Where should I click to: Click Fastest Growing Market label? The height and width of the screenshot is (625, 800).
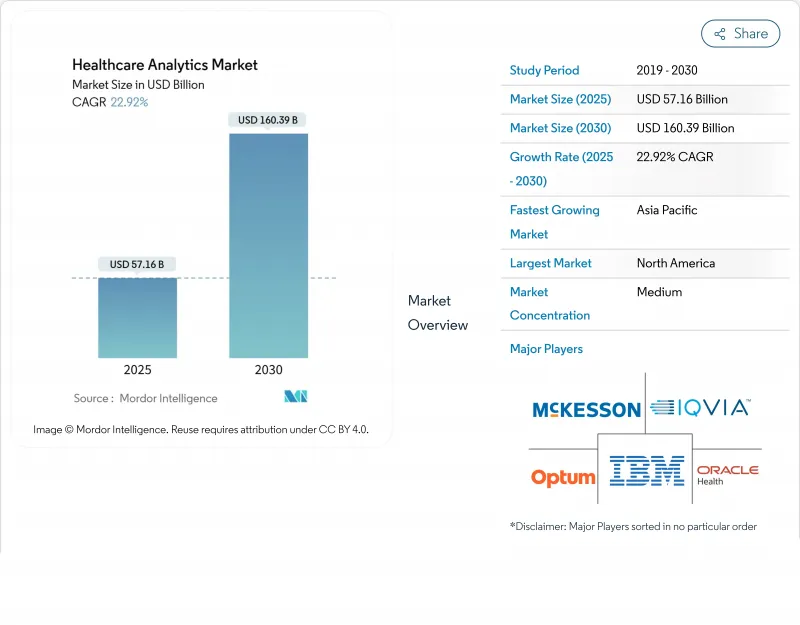554,222
